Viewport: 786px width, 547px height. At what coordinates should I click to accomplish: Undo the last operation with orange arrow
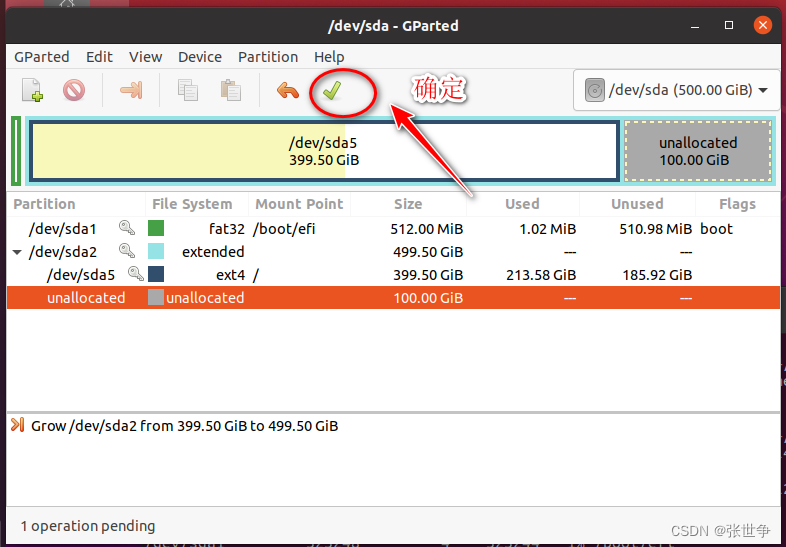pos(288,91)
